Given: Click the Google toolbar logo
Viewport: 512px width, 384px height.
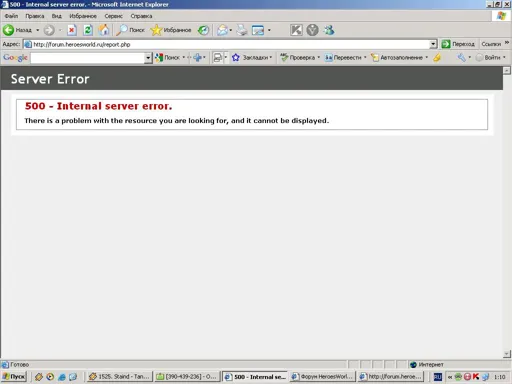Looking at the screenshot, I should point(15,58).
